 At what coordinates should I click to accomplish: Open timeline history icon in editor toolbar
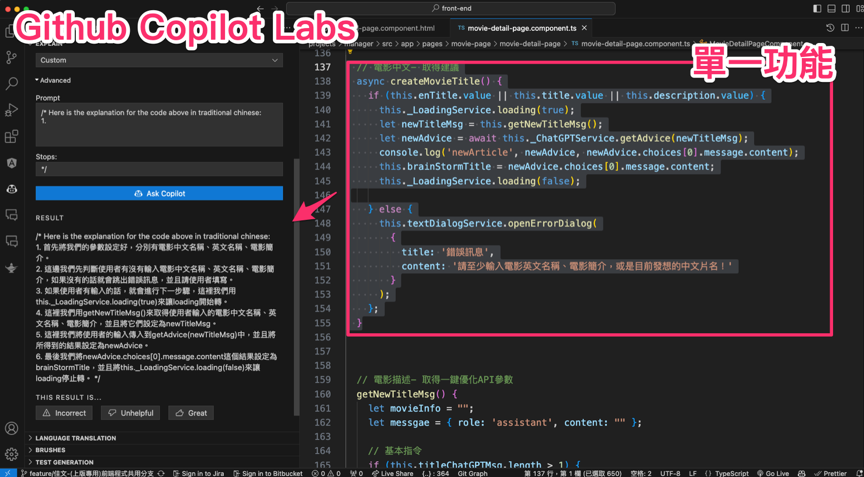point(830,28)
